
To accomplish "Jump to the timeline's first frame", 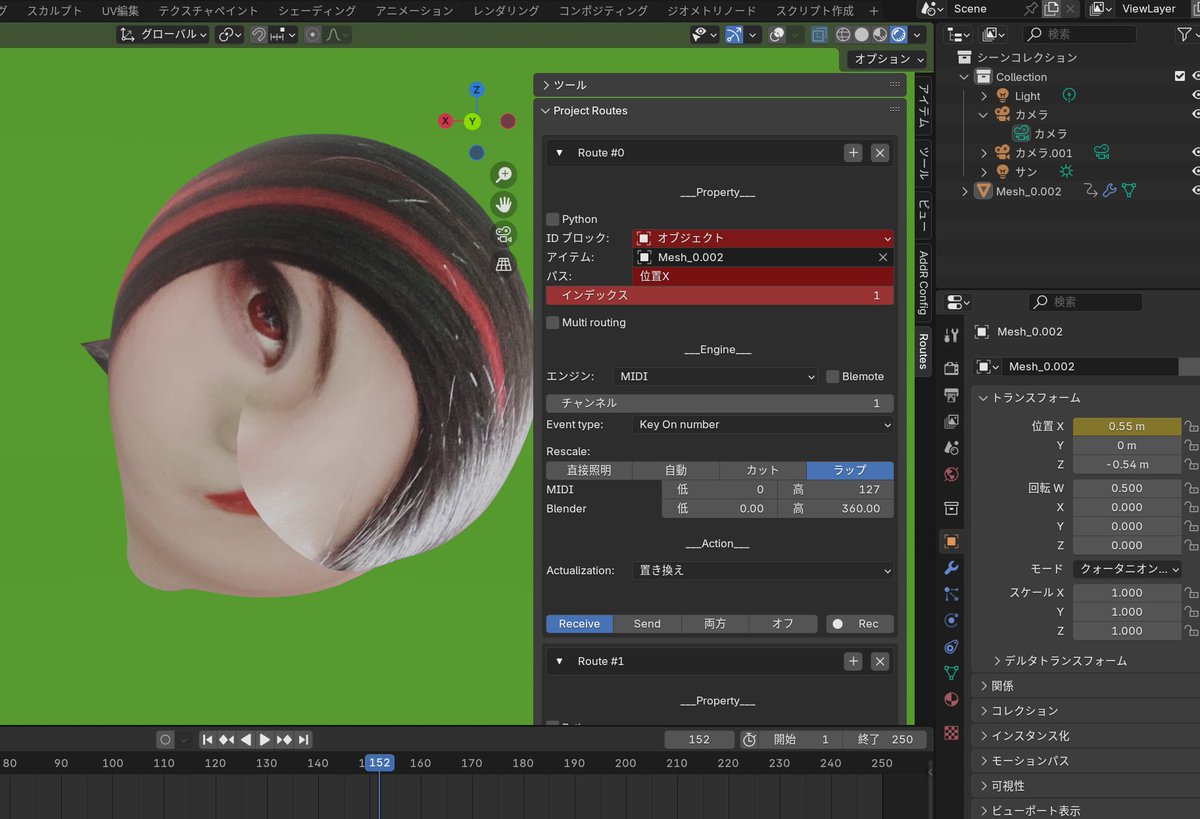I will pos(207,740).
